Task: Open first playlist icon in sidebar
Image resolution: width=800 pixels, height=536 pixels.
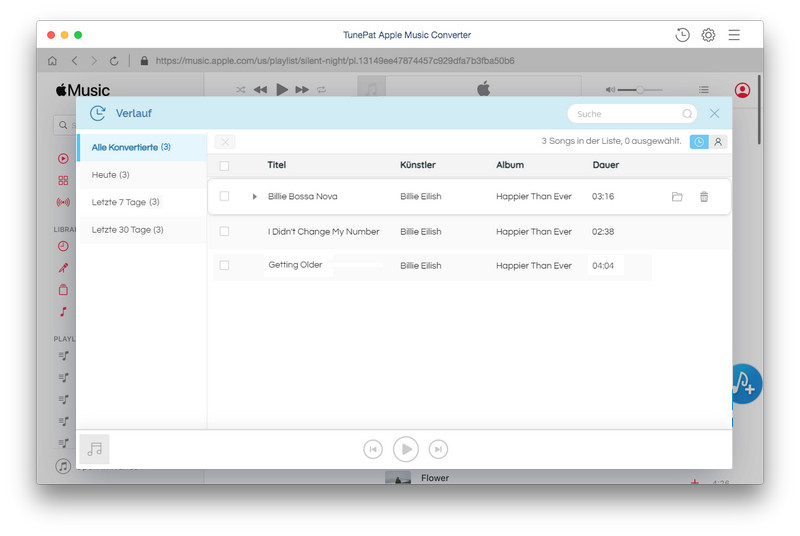Action: tap(63, 355)
